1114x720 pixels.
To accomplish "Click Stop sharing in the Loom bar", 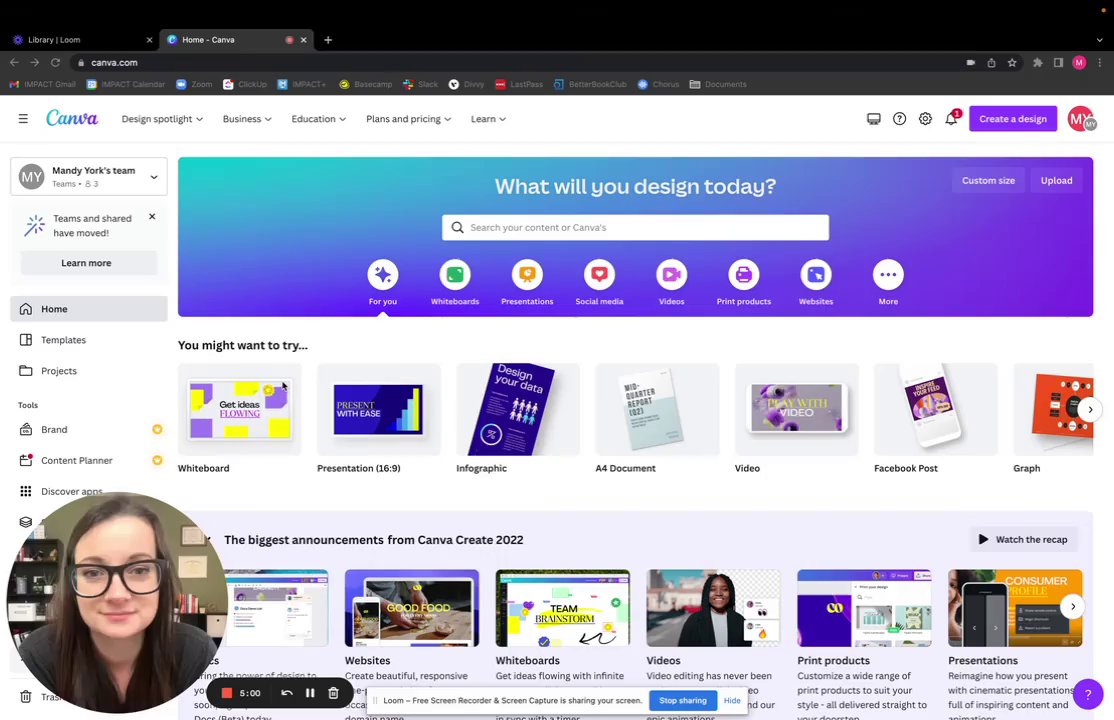I will tap(683, 700).
